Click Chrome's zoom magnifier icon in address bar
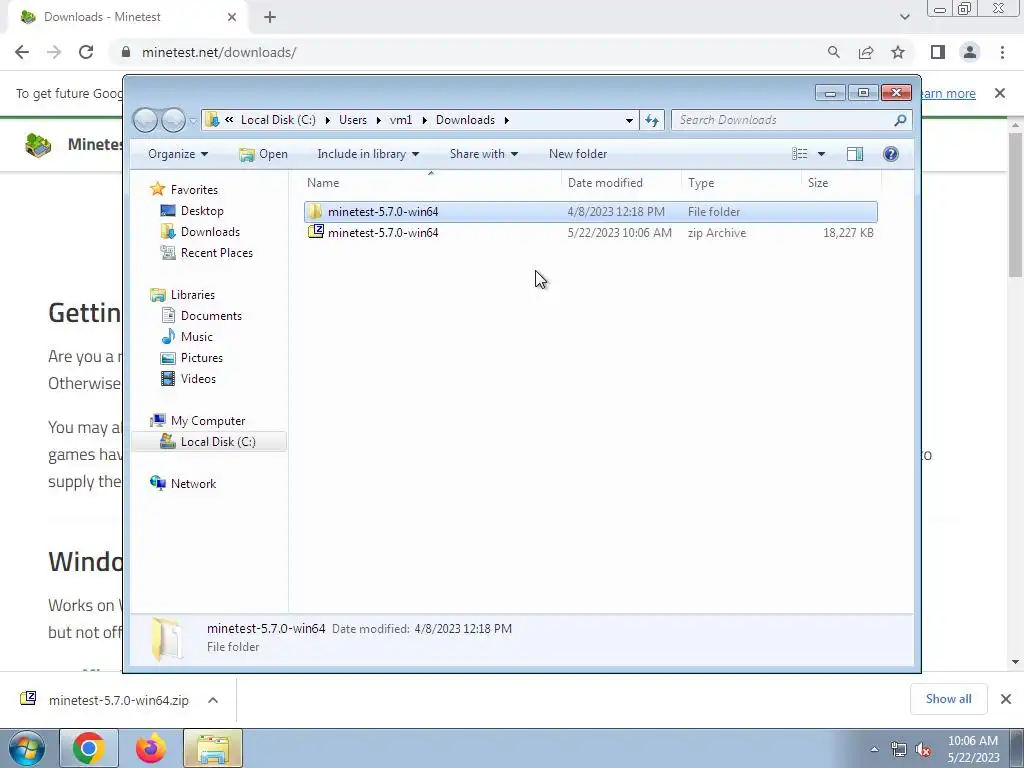The height and width of the screenshot is (768, 1024). click(x=833, y=52)
